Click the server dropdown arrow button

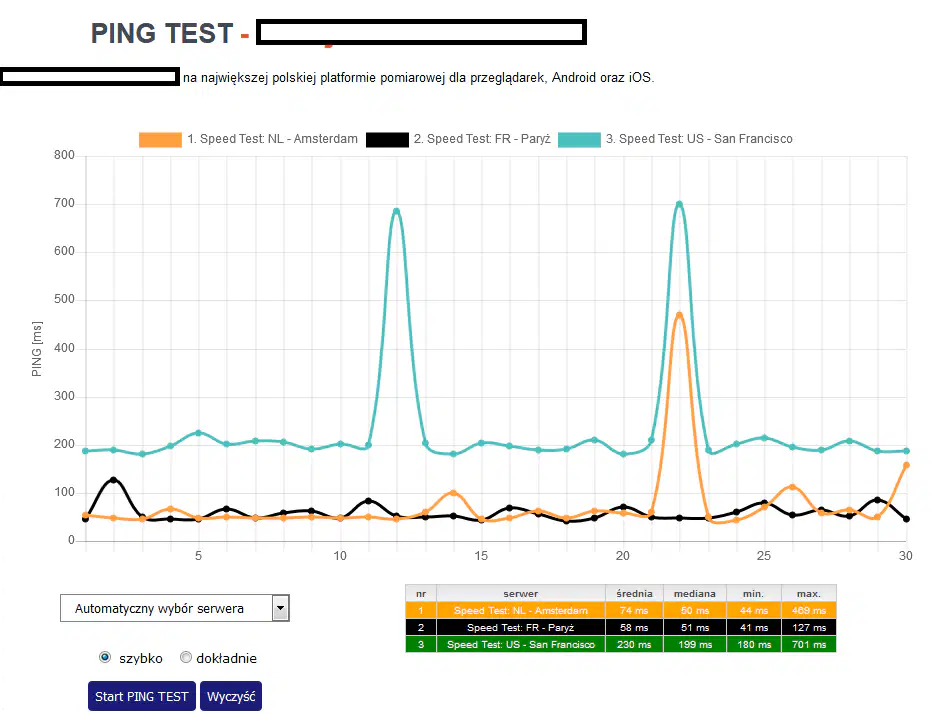coord(281,608)
